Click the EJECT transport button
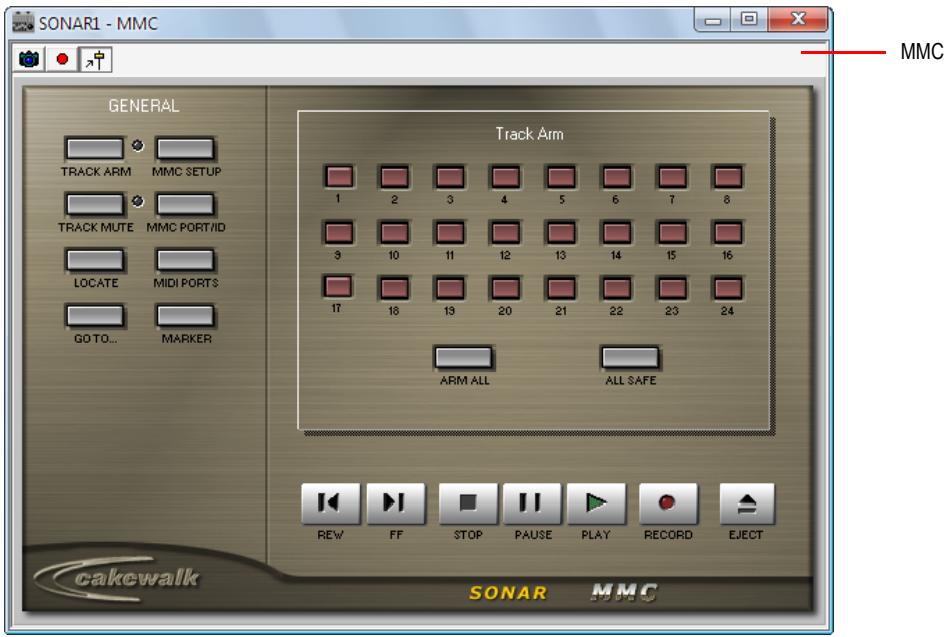This screenshot has width=948, height=637. tap(747, 503)
